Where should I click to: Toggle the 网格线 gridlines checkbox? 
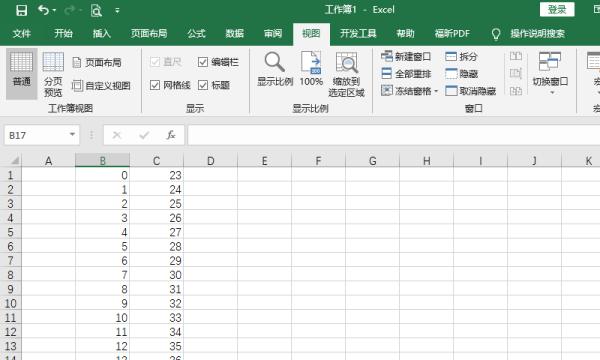coord(155,85)
